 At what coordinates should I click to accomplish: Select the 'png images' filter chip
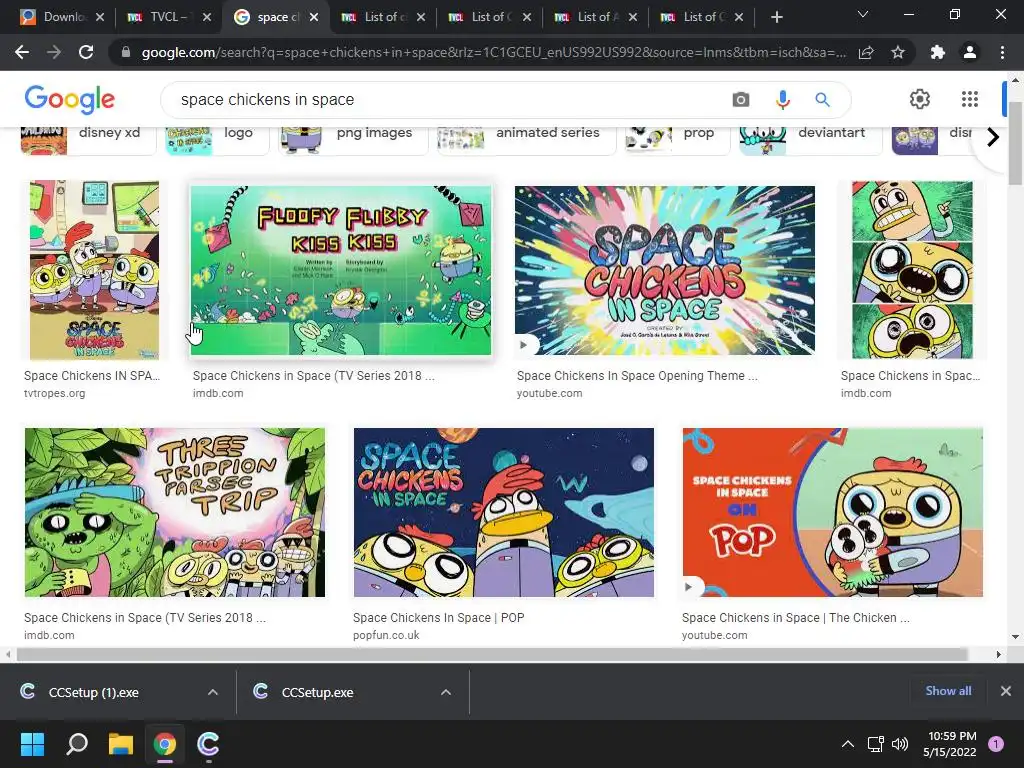353,136
